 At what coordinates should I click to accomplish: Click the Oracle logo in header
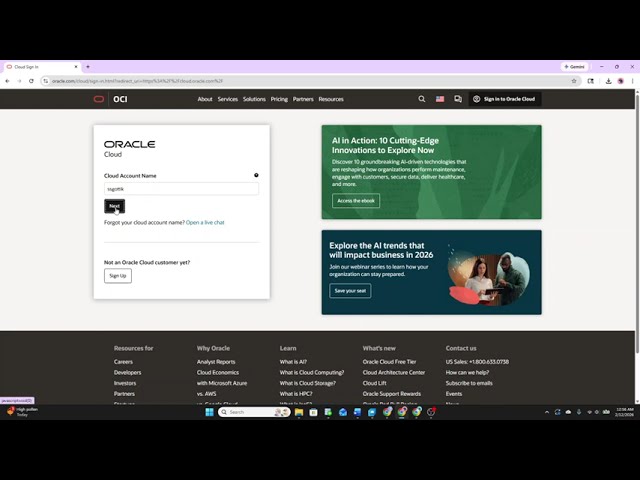pos(99,99)
